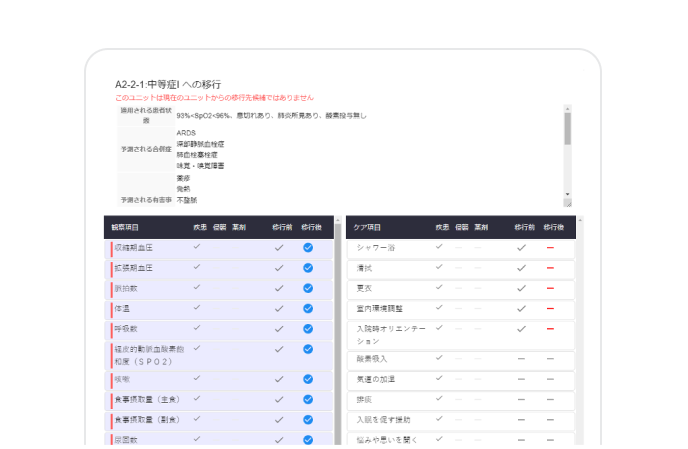This screenshot has width=688, height=449.
Task: Click 疾患 checkmark in 酸素吸入 row
Action: [439, 357]
